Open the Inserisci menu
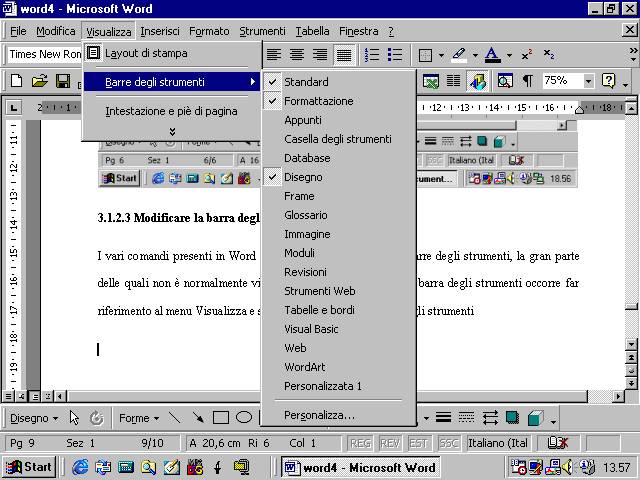The image size is (640, 480). [x=160, y=31]
